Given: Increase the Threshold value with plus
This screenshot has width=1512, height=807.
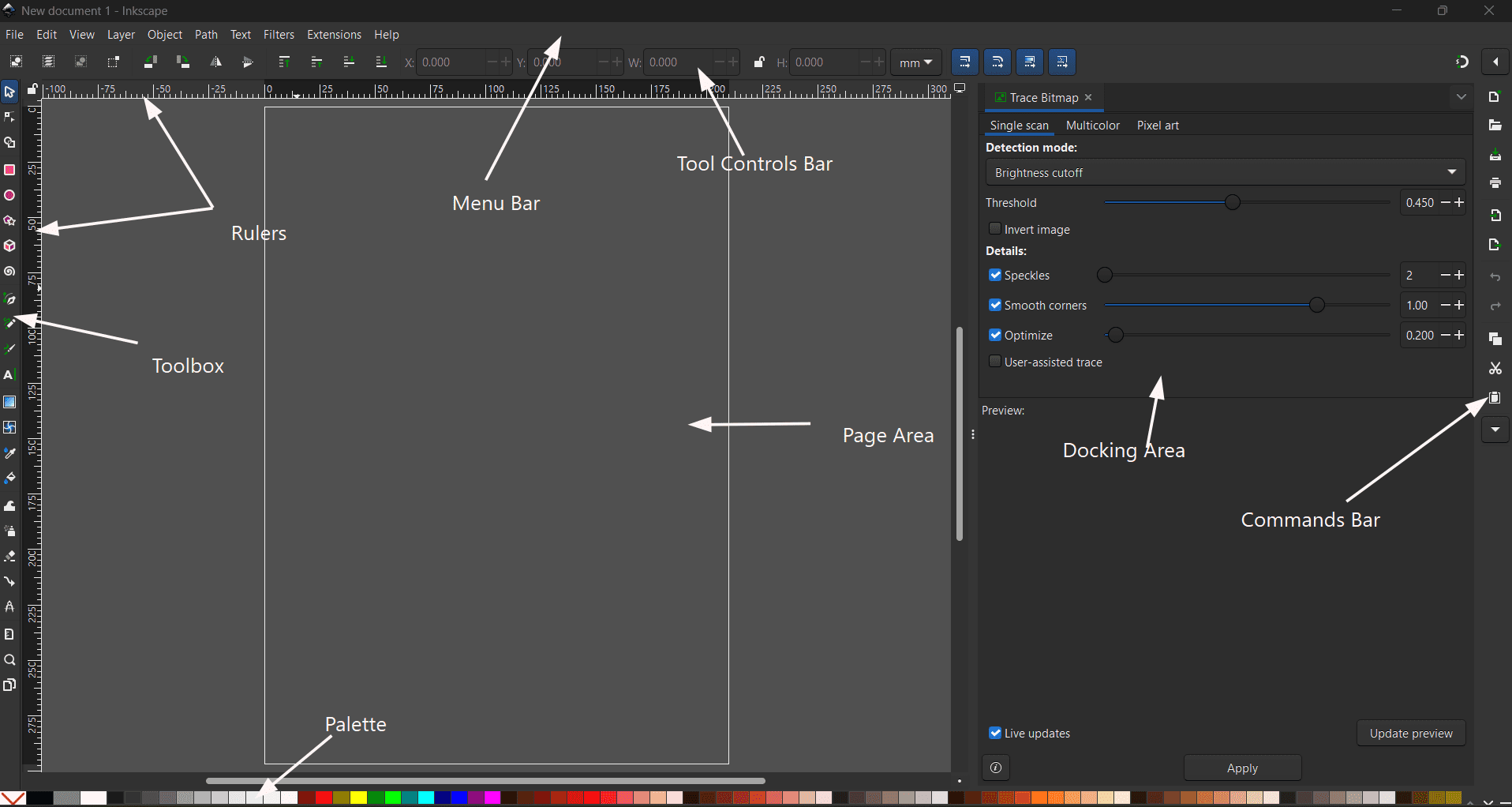Looking at the screenshot, I should pos(1459,203).
